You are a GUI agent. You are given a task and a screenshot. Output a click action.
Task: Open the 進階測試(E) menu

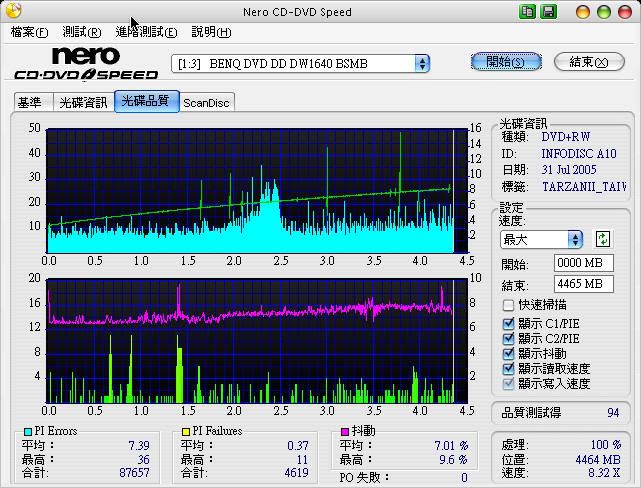(x=146, y=32)
